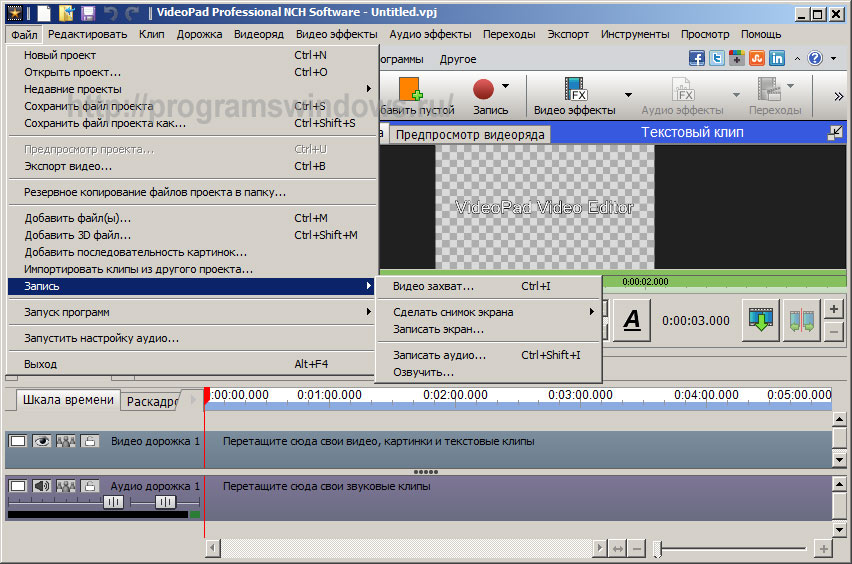Select Озвучить… in record submenu
The width and height of the screenshot is (852, 564).
488,372
